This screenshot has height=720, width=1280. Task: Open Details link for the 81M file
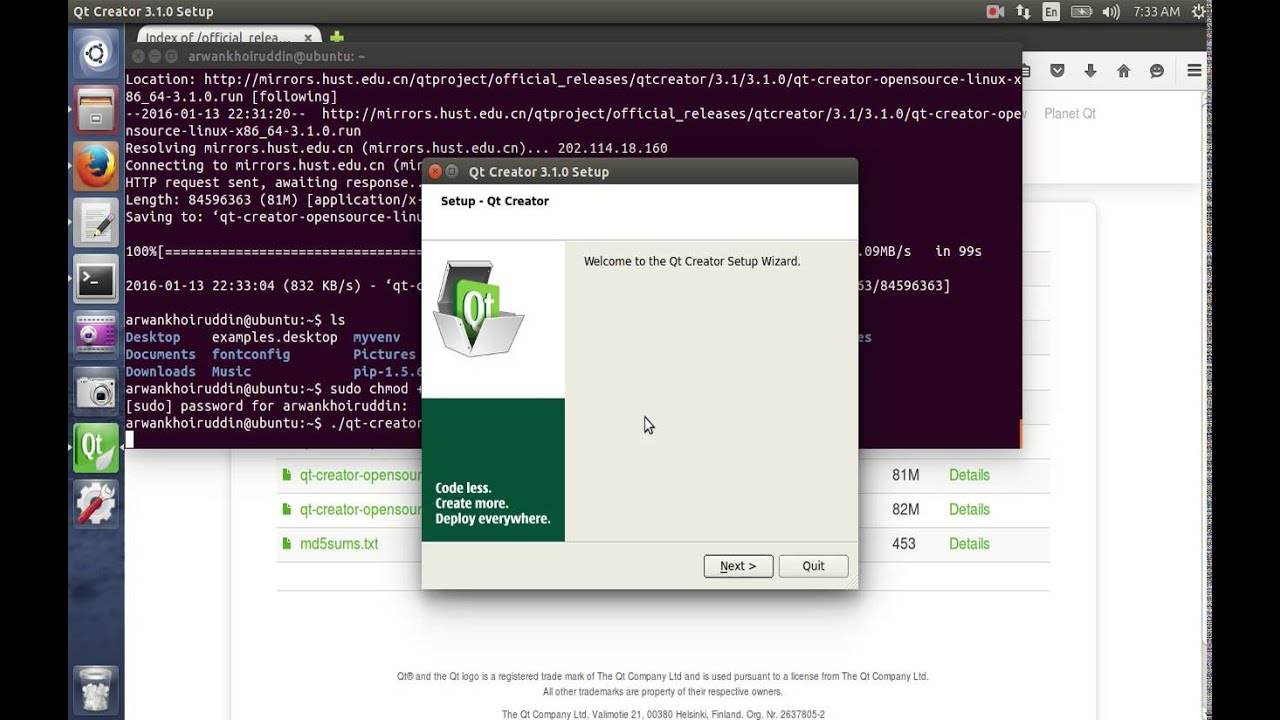(x=969, y=475)
